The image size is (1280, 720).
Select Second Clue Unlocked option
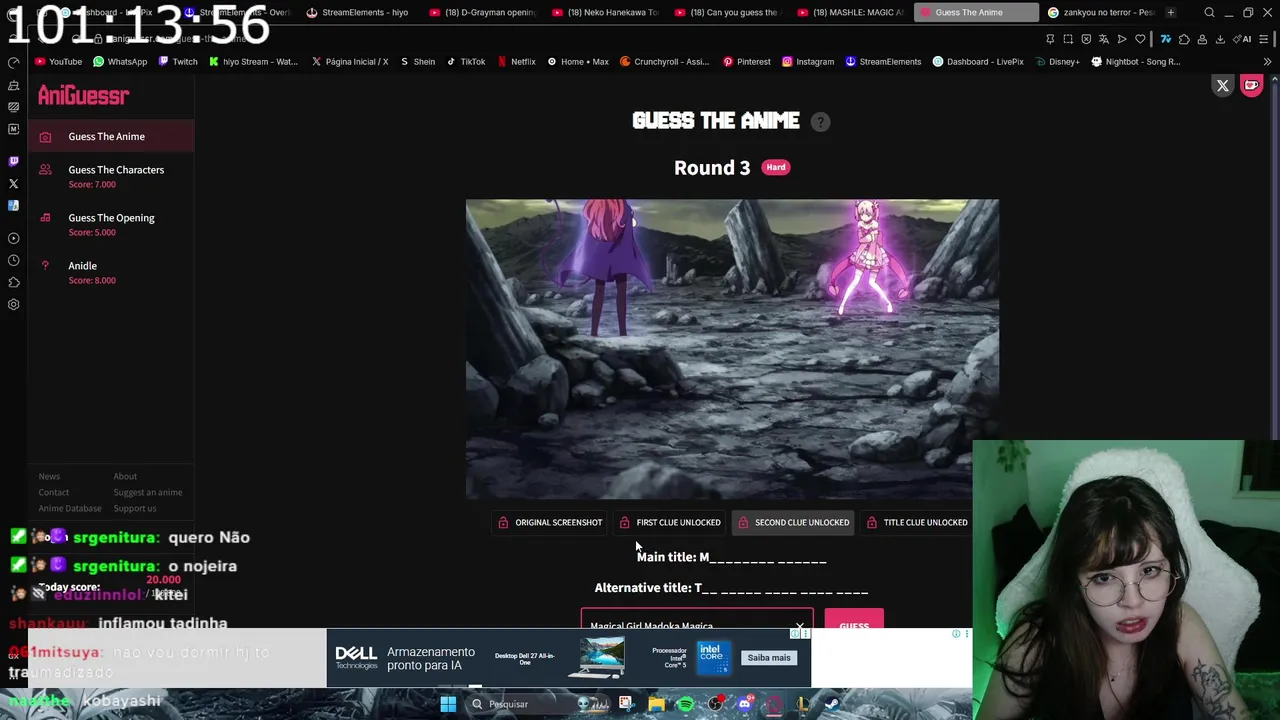pyautogui.click(x=793, y=522)
